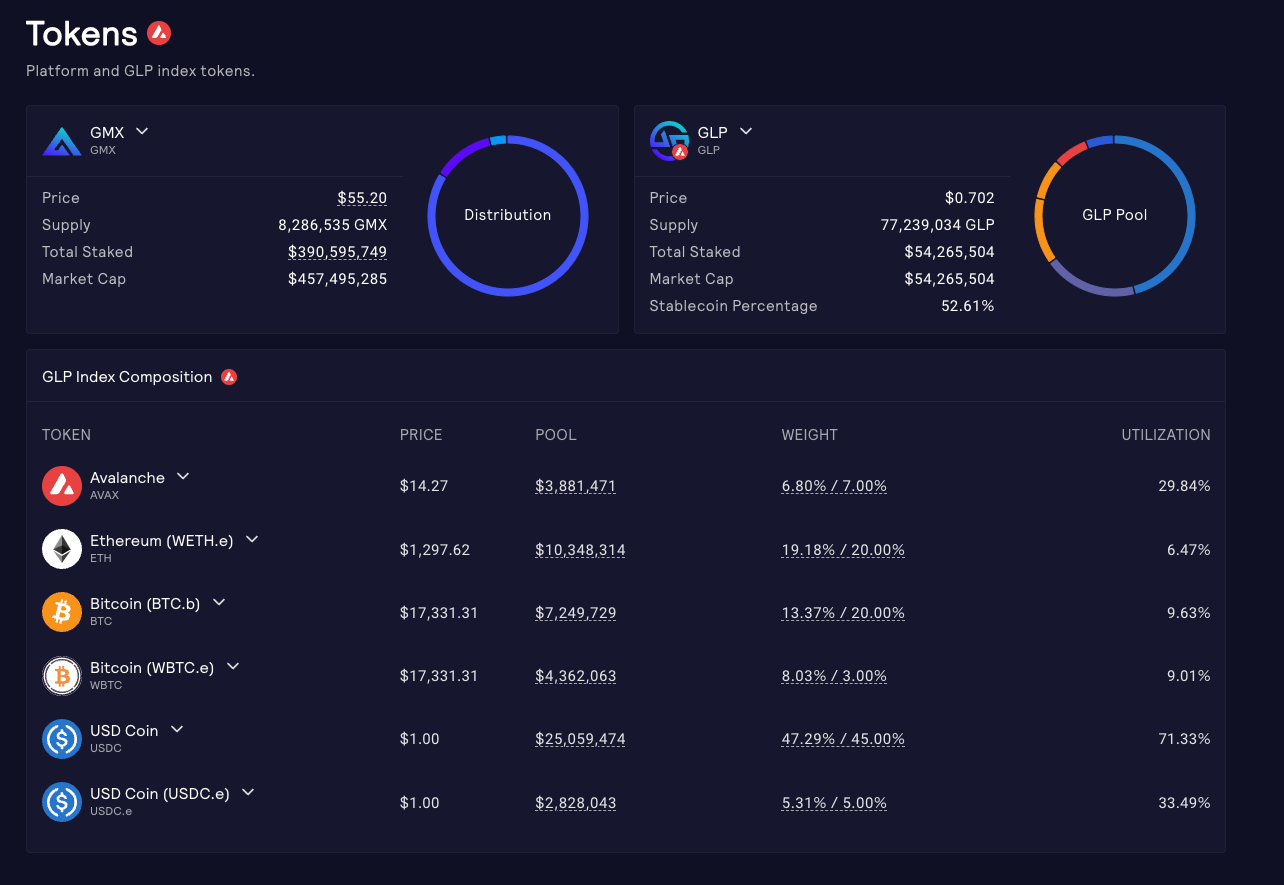Click the Avalanche icon beside Tokens heading
Screen dimensions: 1284x885
[x=159, y=33]
